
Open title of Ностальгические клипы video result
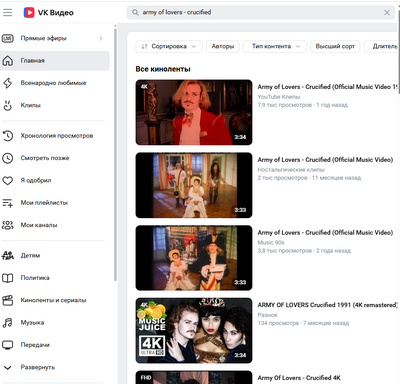(x=325, y=160)
